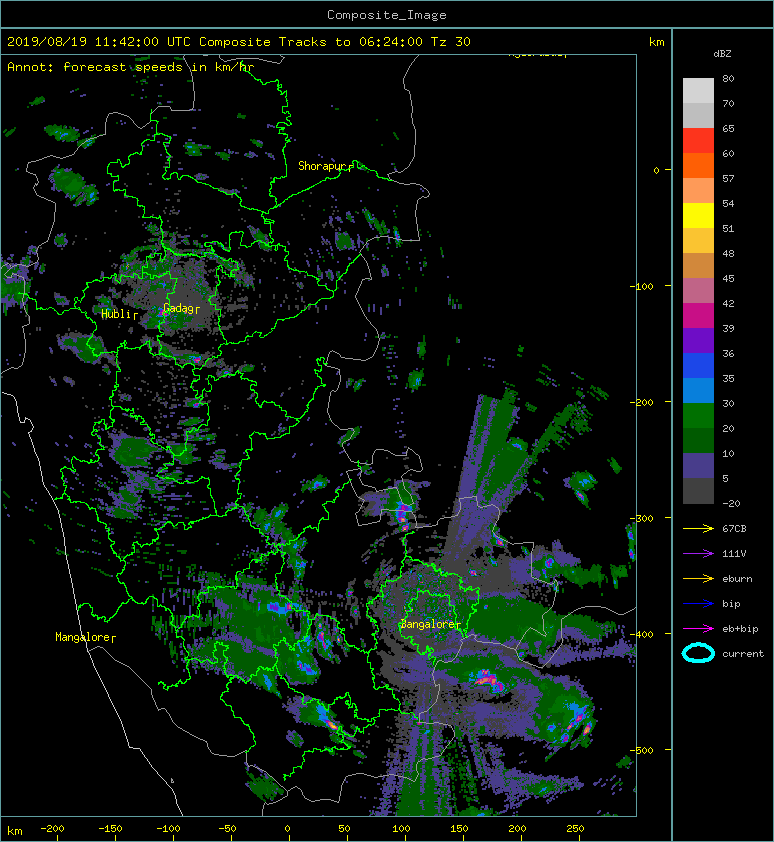This screenshot has height=842, width=774.
Task: Click the 65 value on dBZ scale
Action: (x=728, y=128)
